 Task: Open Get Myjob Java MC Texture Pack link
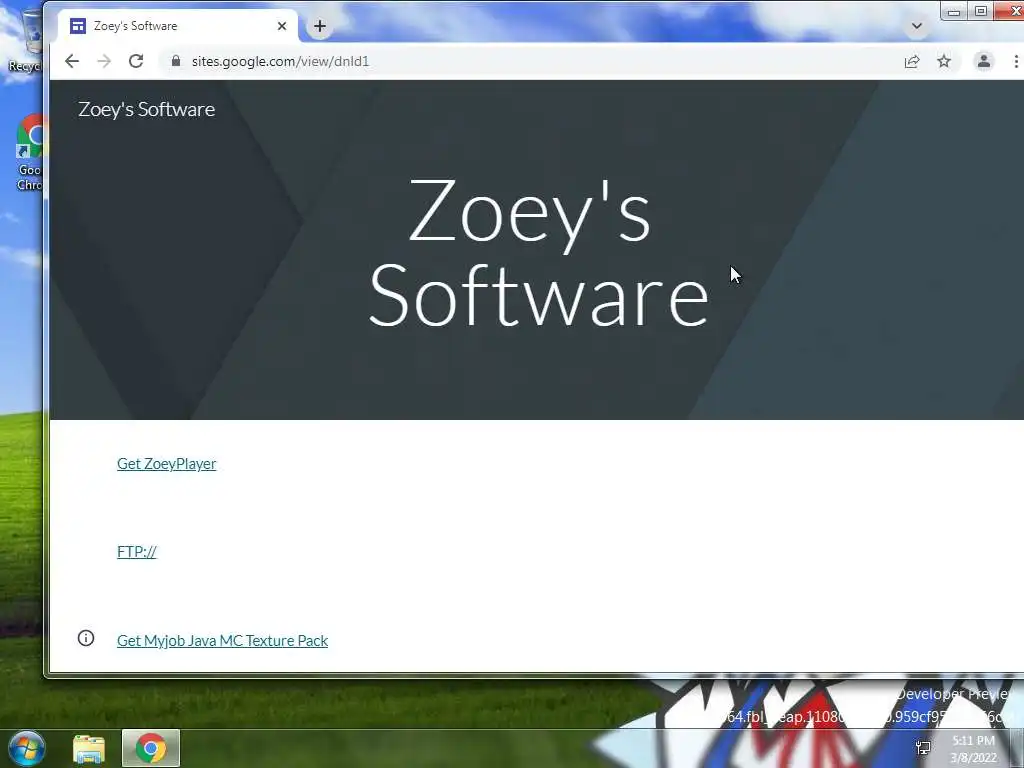tap(222, 641)
